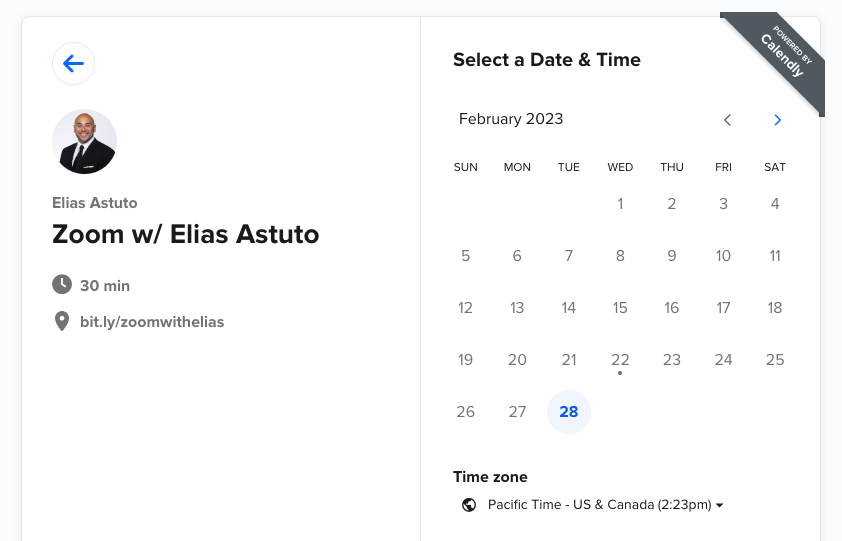Click the time zone dropdown caret arrow
Image resolution: width=842 pixels, height=541 pixels.
coord(720,506)
